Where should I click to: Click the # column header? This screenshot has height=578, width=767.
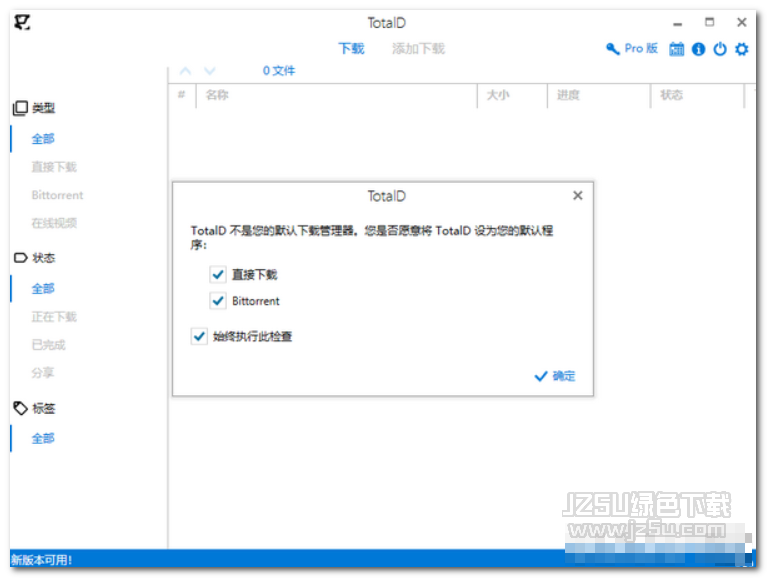click(181, 94)
